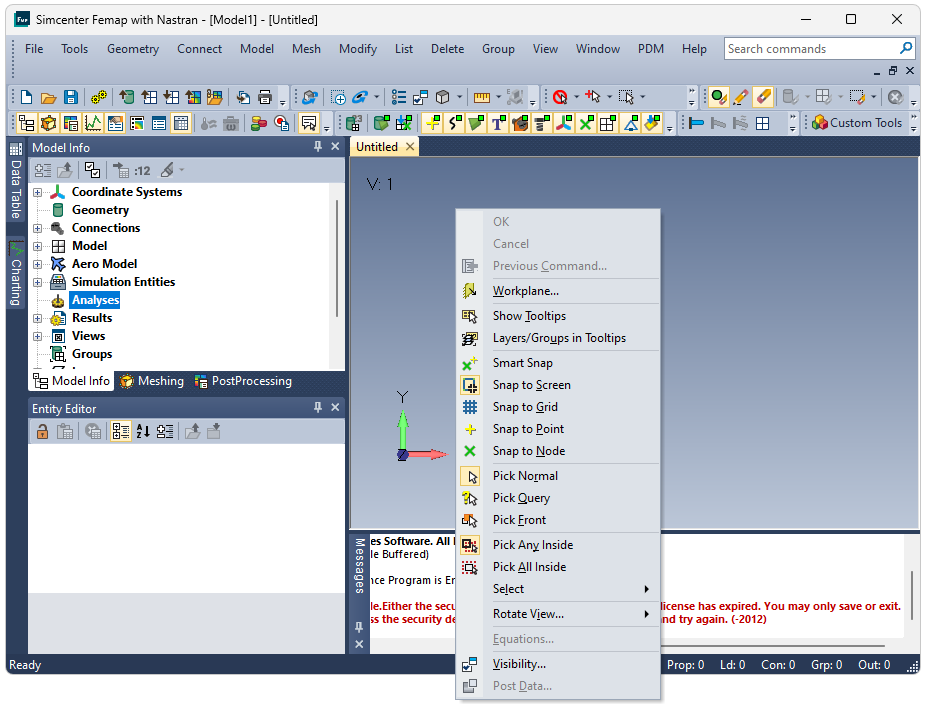Viewport: 926px width, 706px height.
Task: Click the pencil draw/erase toolbar icon
Action: coord(741,97)
